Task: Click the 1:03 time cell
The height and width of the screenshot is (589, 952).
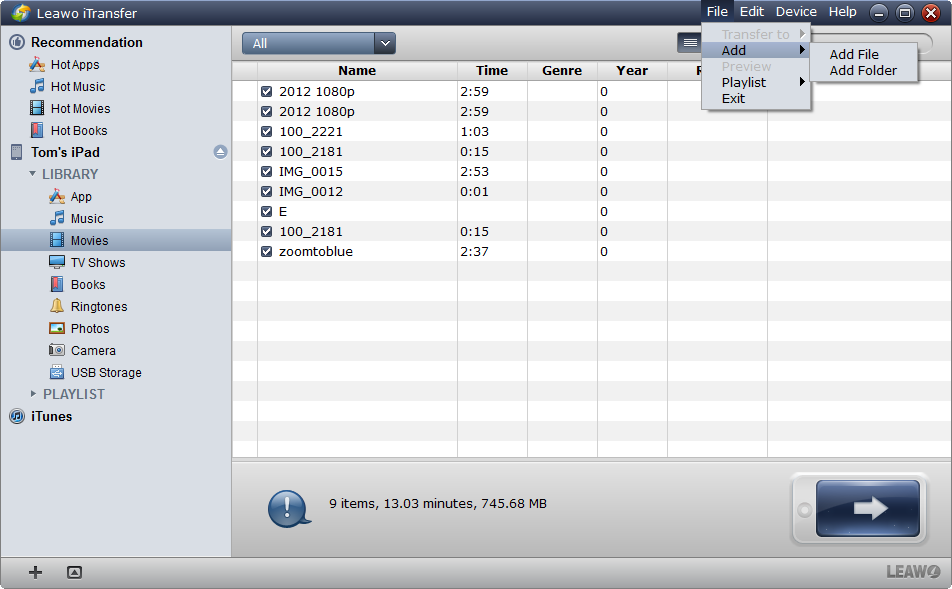Action: coord(474,132)
